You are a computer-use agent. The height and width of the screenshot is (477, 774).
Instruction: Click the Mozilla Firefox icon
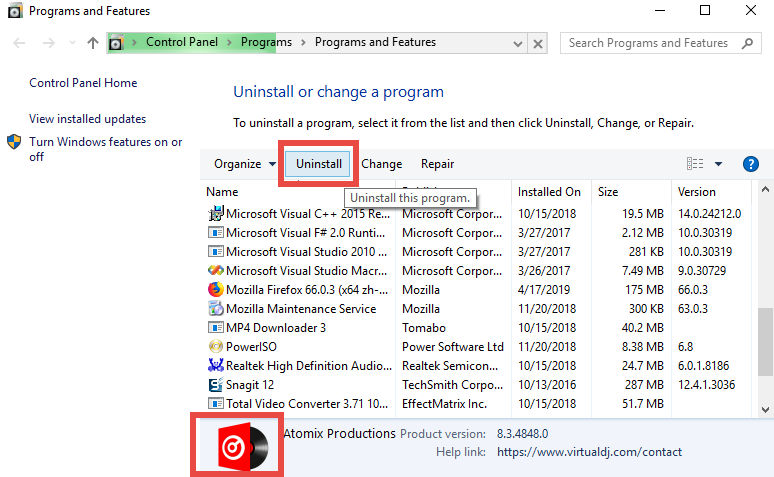click(216, 289)
